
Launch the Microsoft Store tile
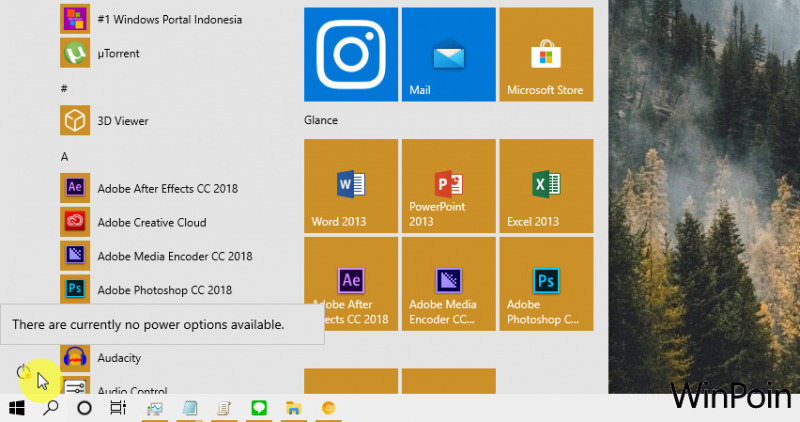tap(546, 55)
